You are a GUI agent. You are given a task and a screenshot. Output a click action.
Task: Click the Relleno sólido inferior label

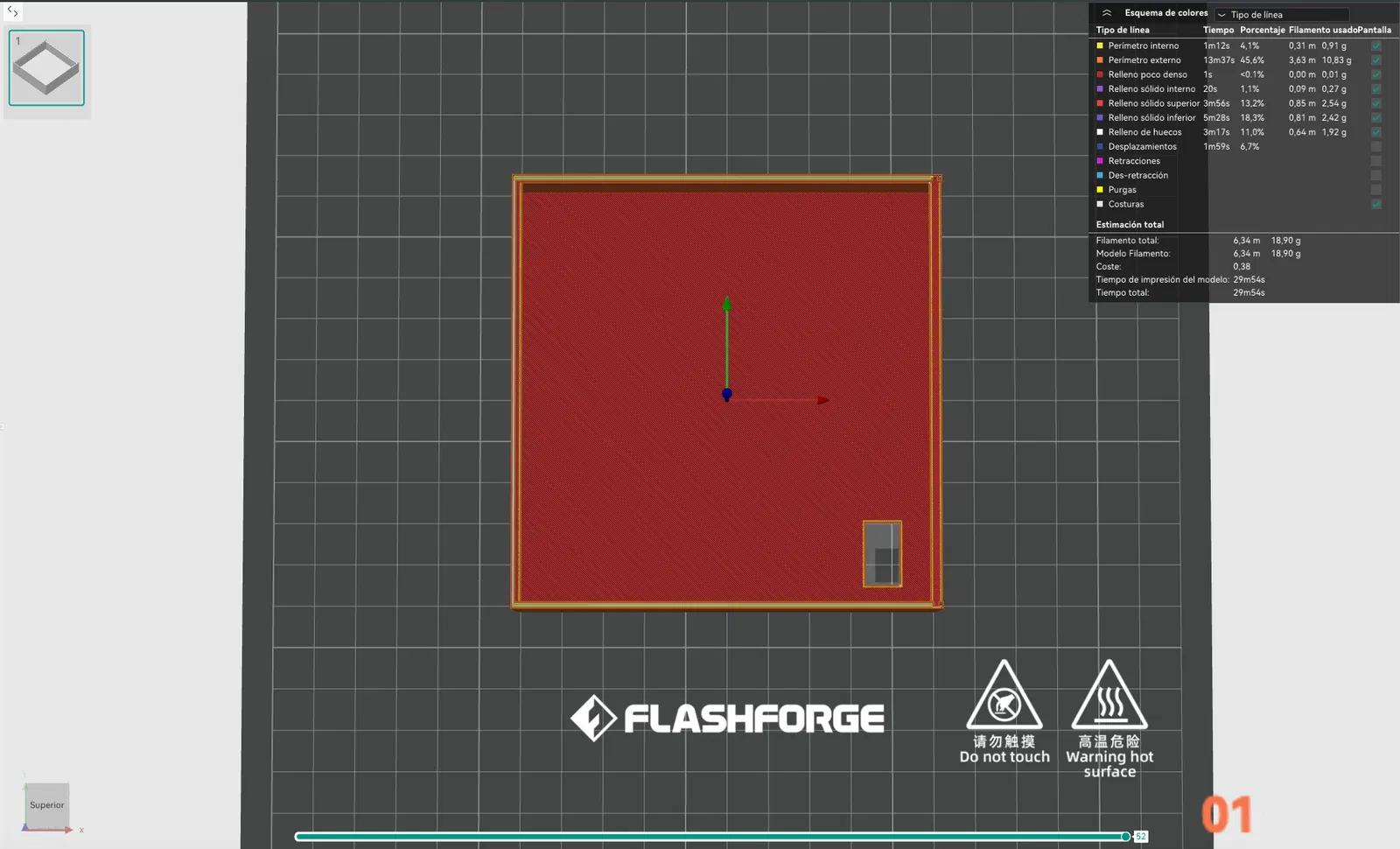(1151, 117)
